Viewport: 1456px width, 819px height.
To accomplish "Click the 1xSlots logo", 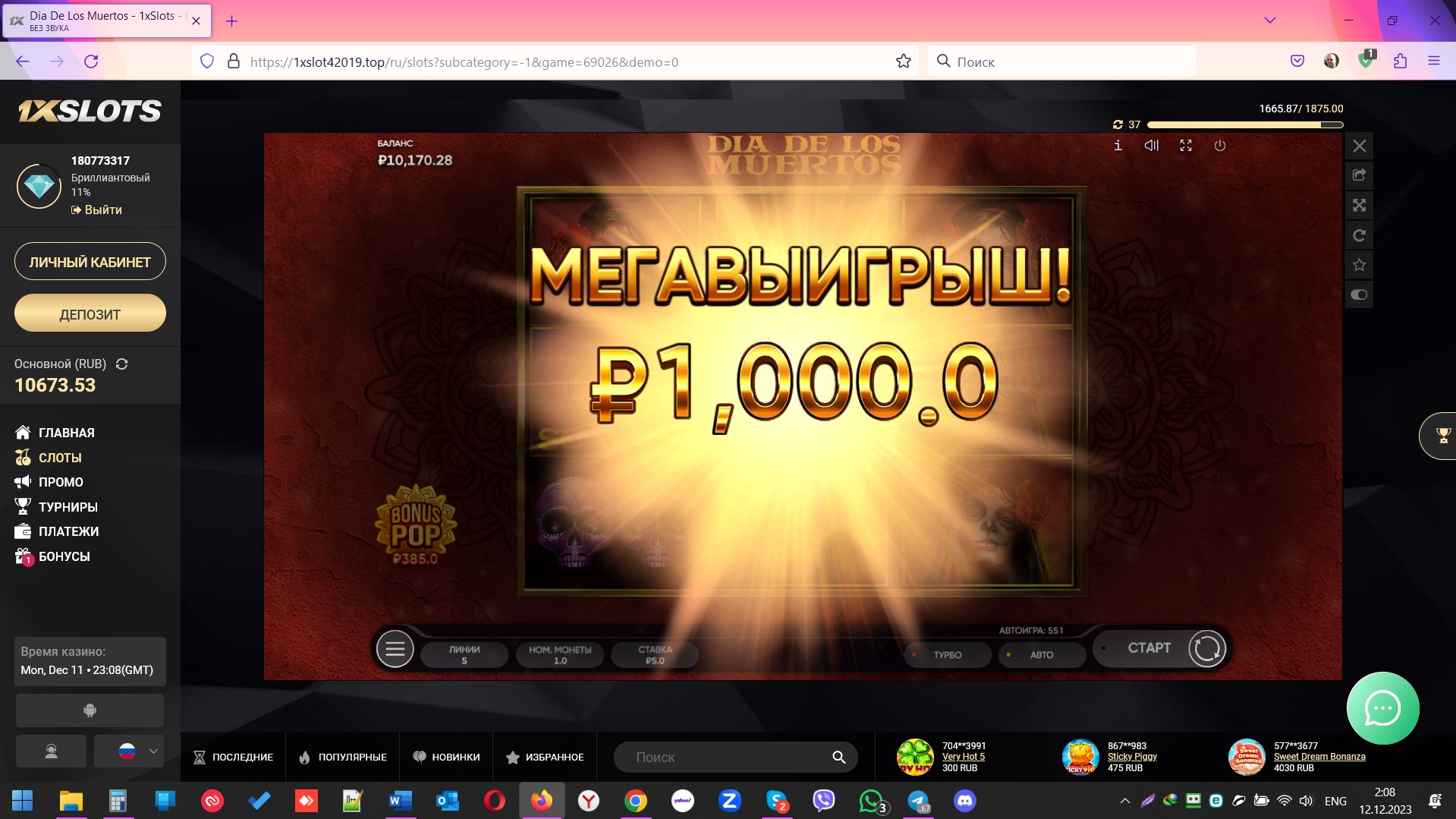I will coord(90,112).
